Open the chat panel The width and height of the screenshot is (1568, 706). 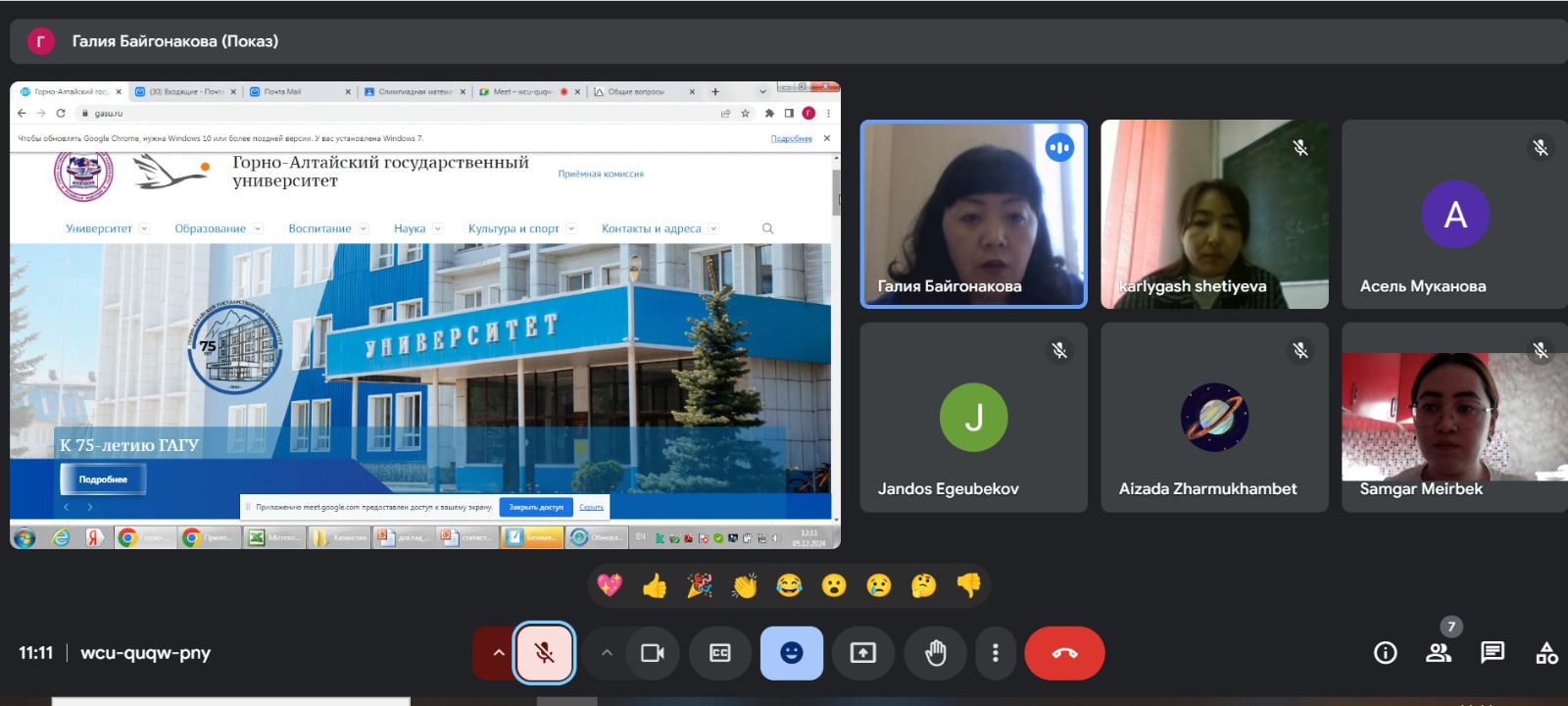[1492, 653]
